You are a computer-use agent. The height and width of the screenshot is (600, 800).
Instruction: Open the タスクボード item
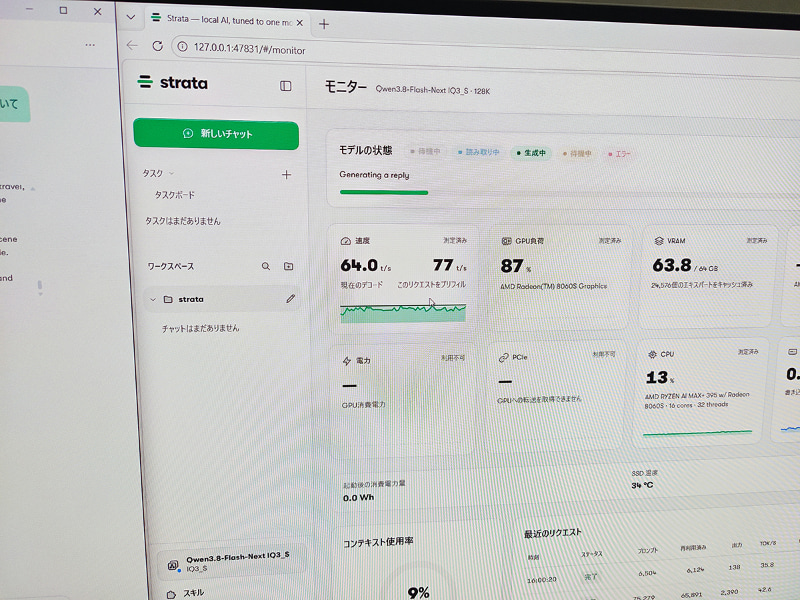[174, 195]
